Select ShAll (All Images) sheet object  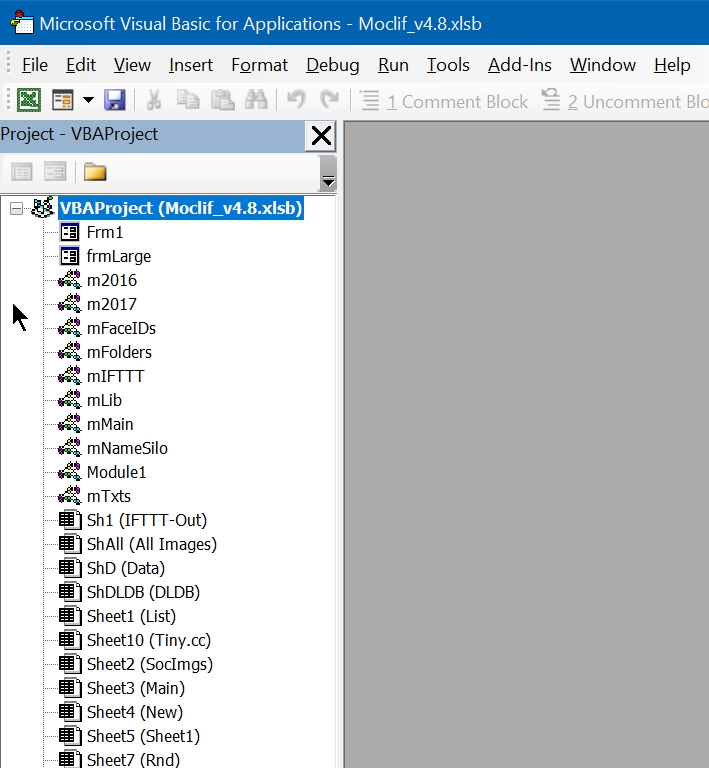[151, 544]
